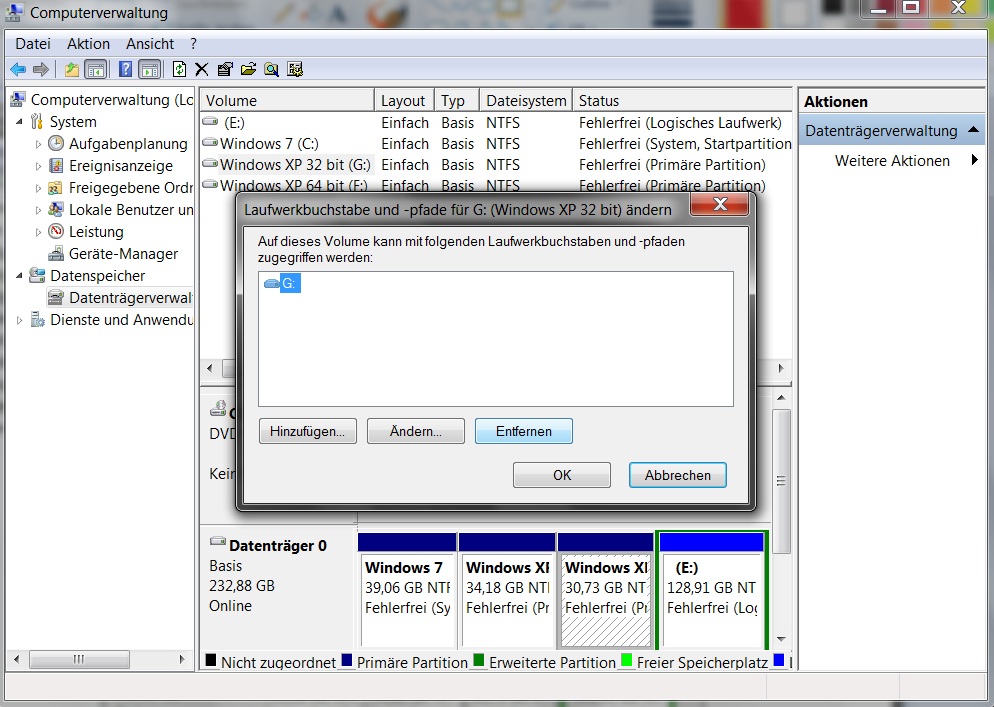Open the Aktion menu

tap(88, 44)
